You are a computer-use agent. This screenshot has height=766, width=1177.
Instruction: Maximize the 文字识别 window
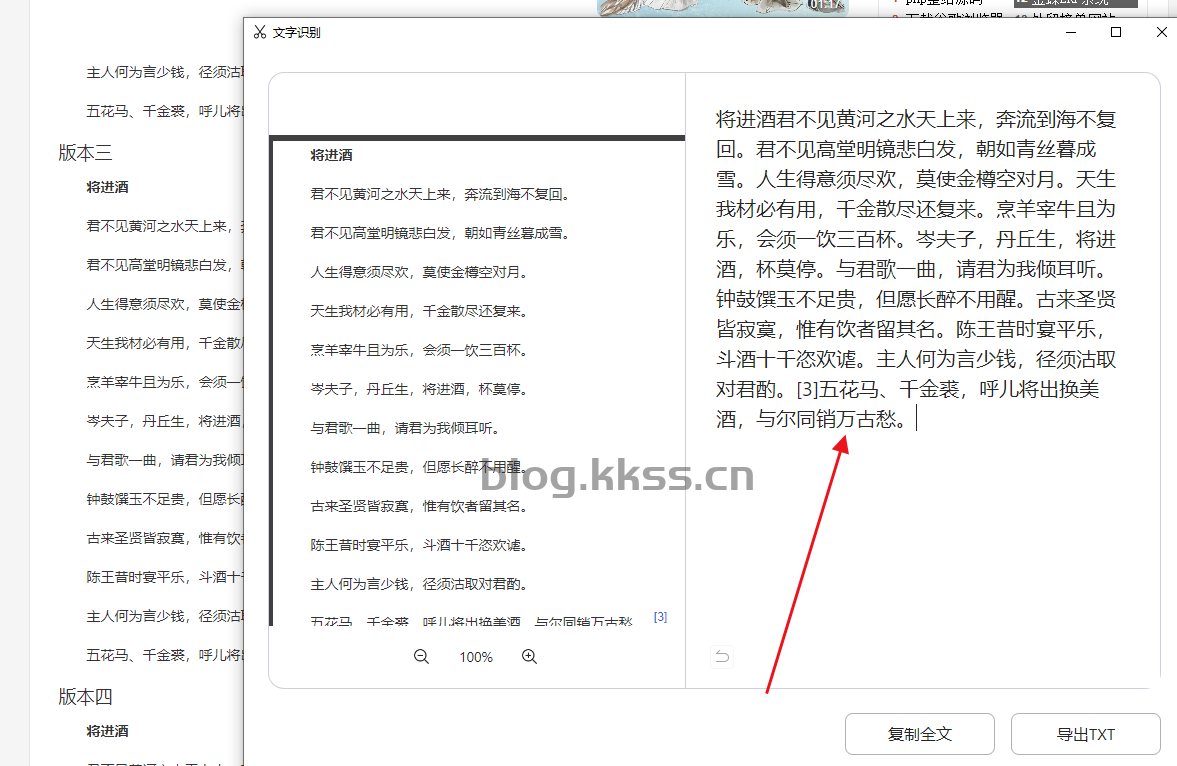coord(1116,32)
